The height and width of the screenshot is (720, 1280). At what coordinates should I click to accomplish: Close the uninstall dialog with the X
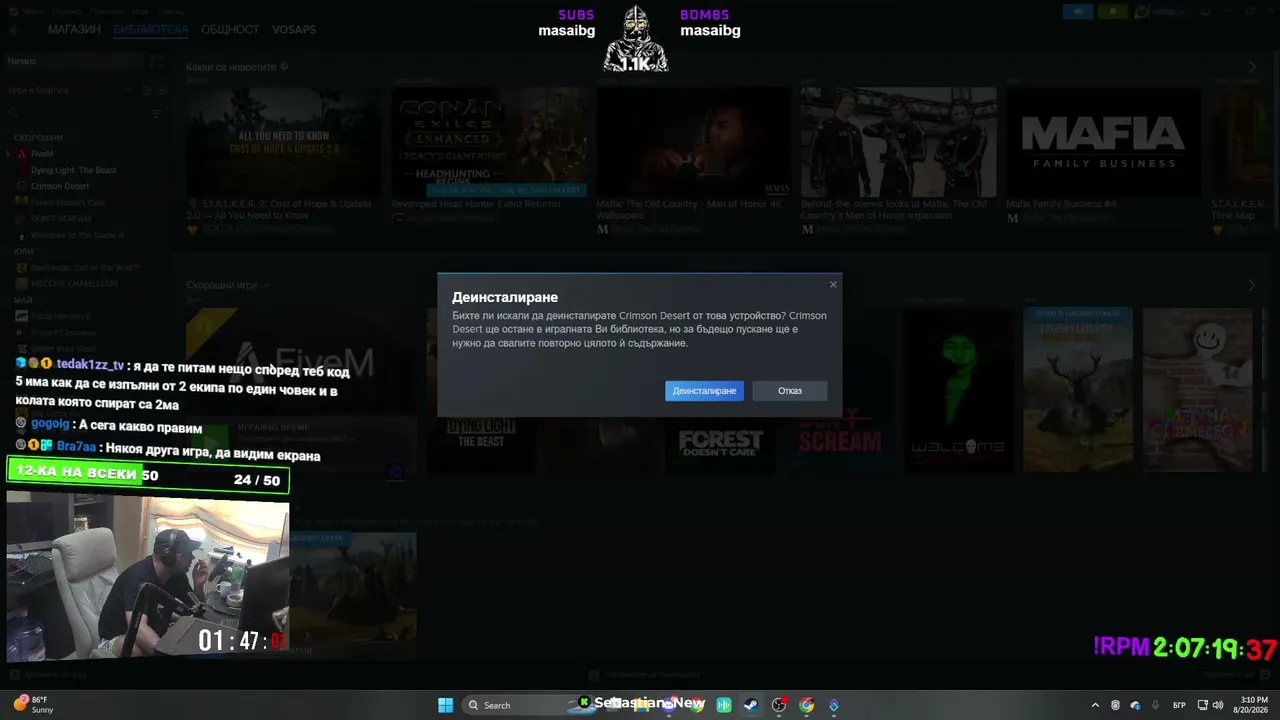(x=833, y=285)
